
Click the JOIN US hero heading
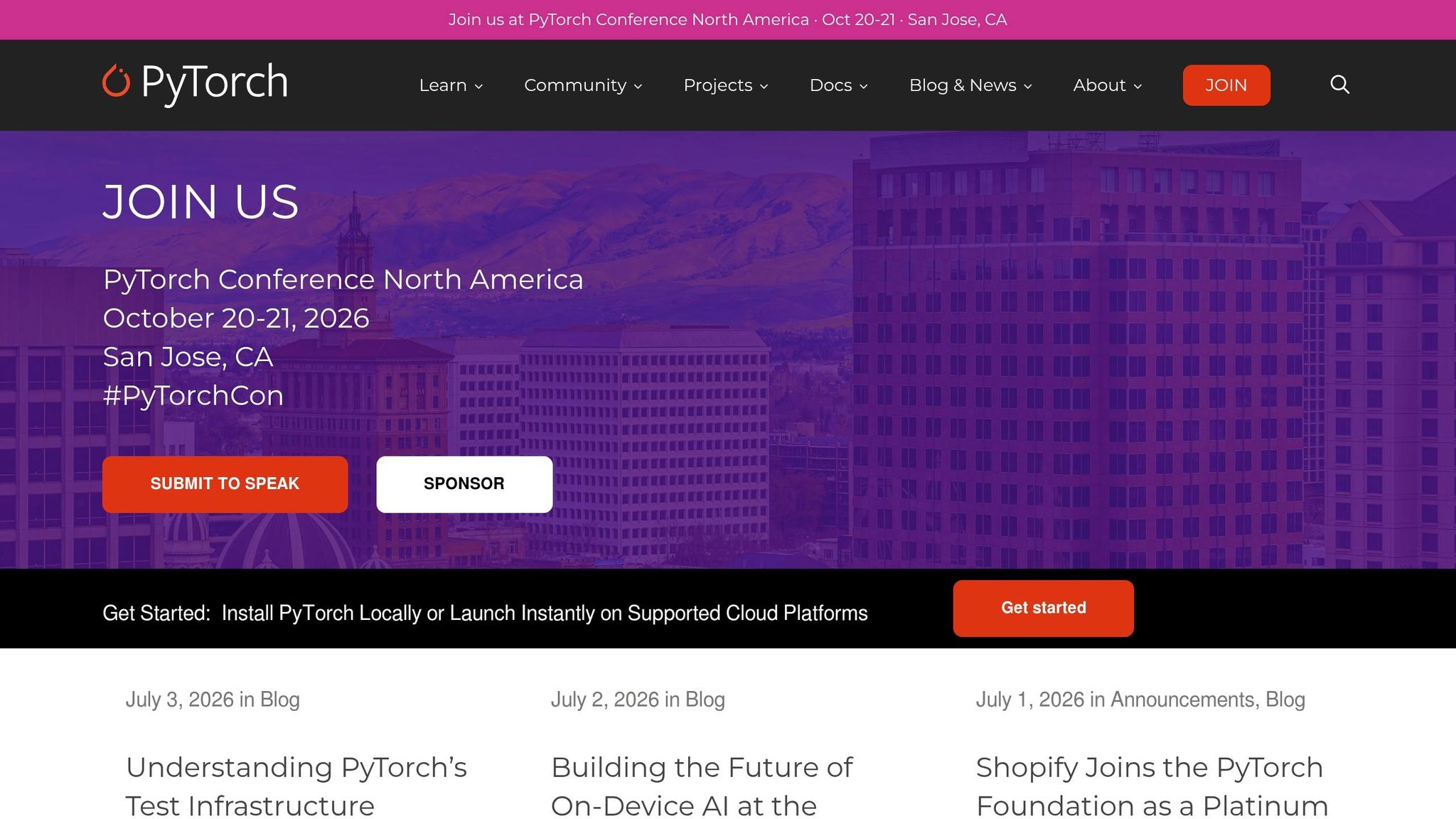(x=200, y=202)
